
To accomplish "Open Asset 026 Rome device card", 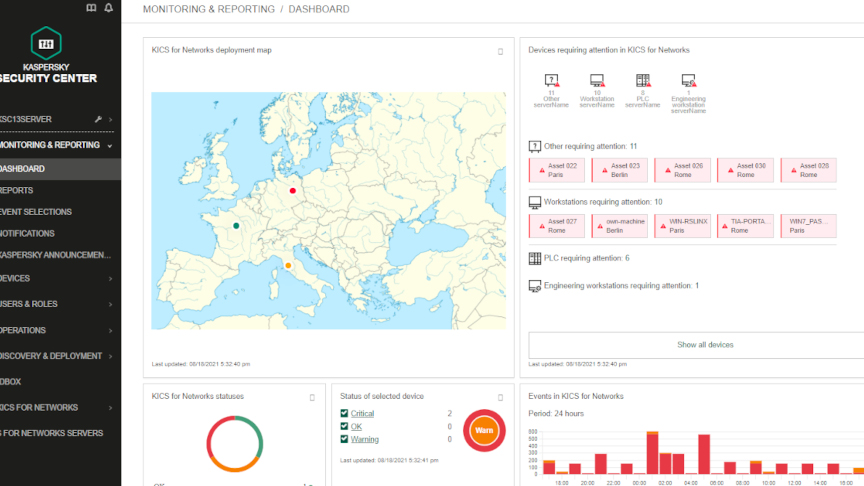I will (682, 170).
